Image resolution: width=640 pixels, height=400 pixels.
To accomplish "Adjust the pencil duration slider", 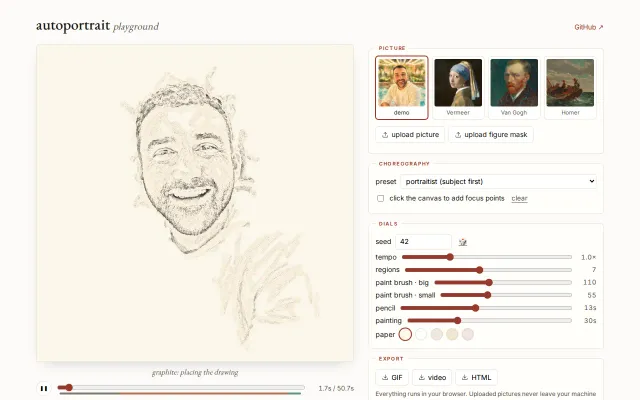I will pos(486,308).
